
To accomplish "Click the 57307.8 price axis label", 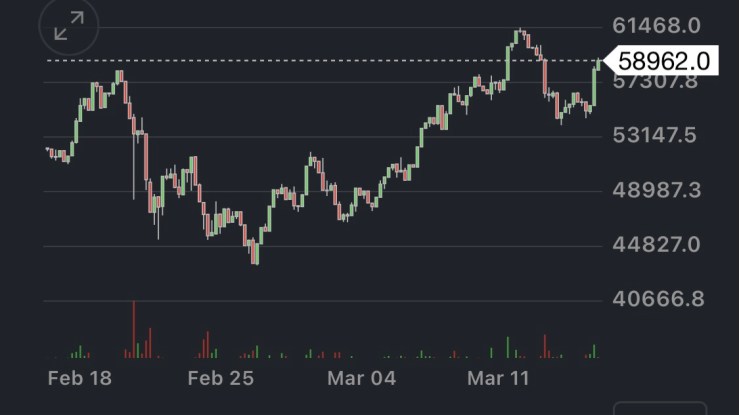I will pyautogui.click(x=657, y=81).
